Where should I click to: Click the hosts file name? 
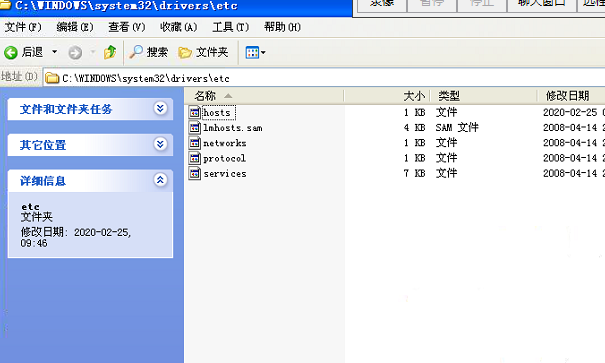pyautogui.click(x=217, y=113)
